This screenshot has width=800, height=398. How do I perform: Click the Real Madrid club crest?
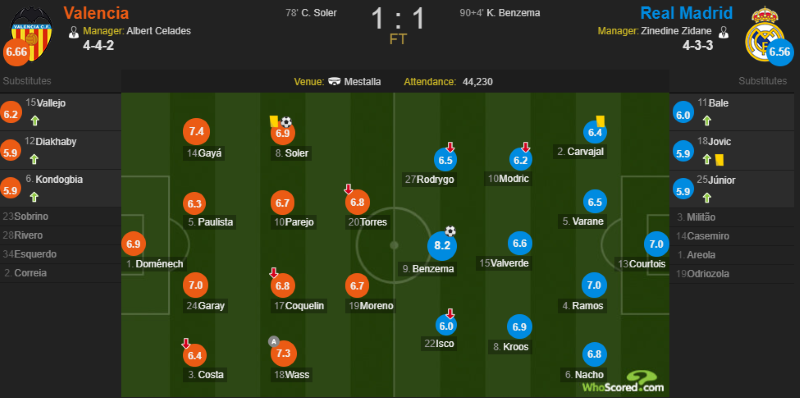point(764,34)
